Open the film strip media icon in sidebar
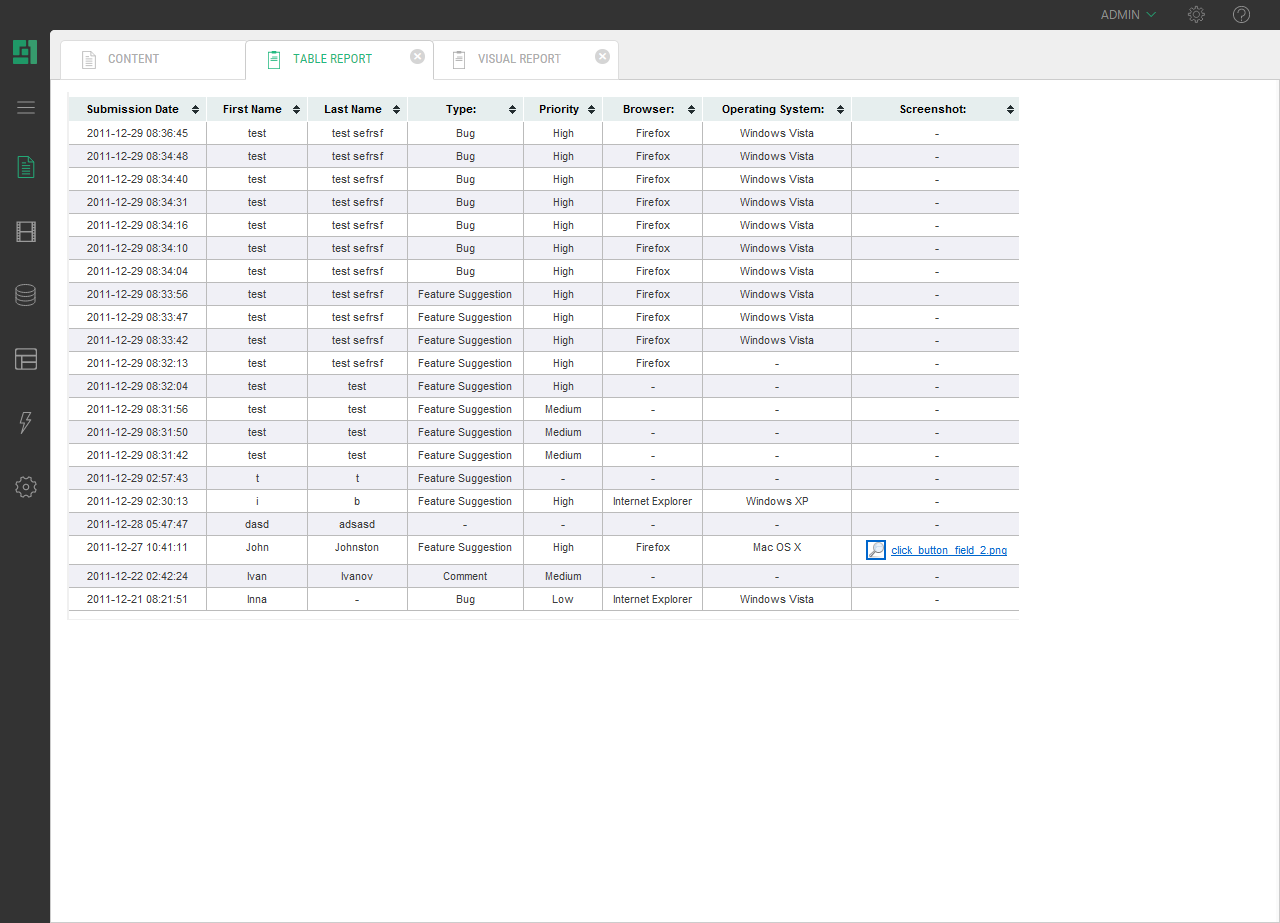Viewport: 1280px width, 923px height. (26, 232)
